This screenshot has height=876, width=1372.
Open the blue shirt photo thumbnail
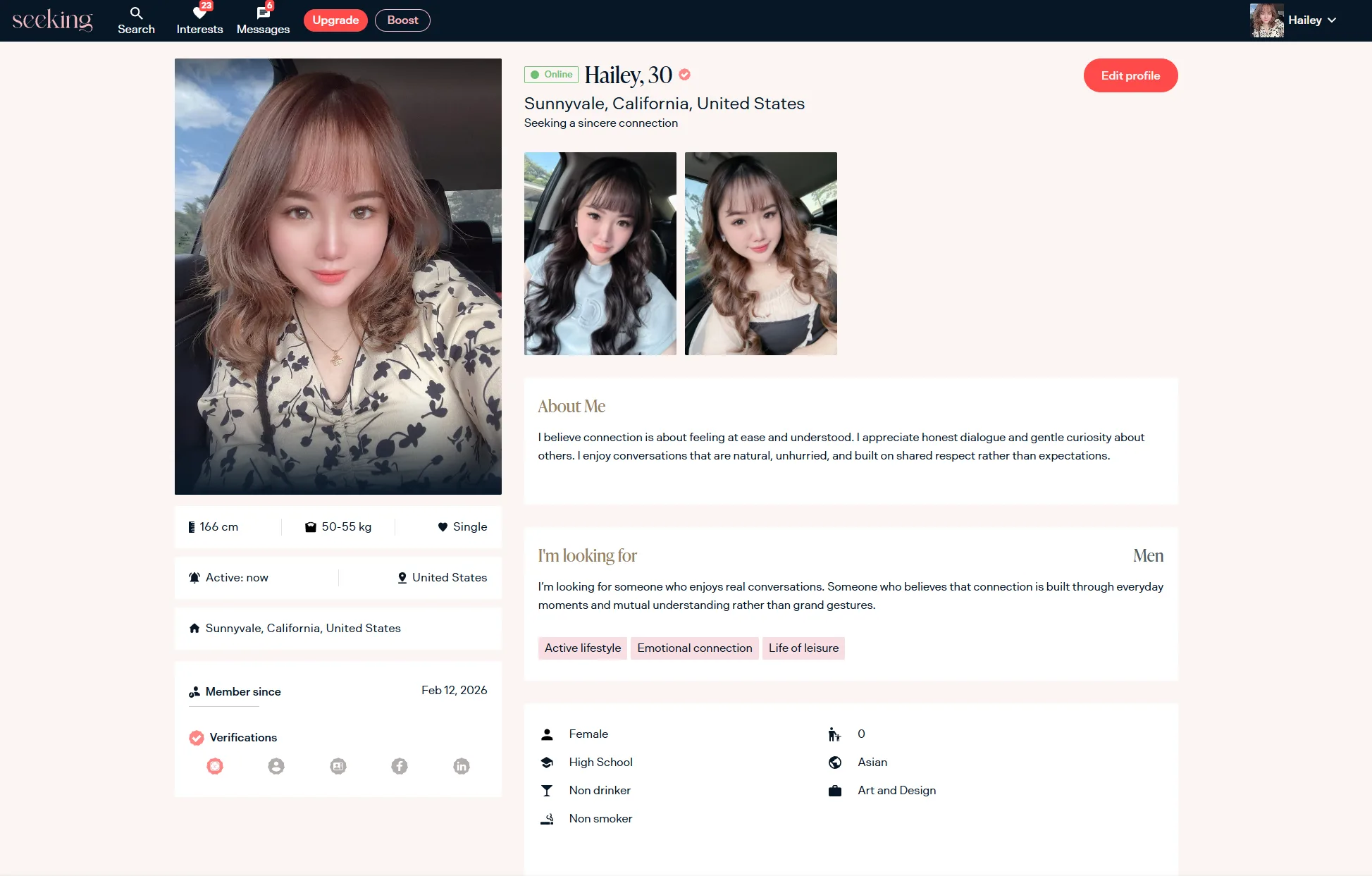point(600,254)
